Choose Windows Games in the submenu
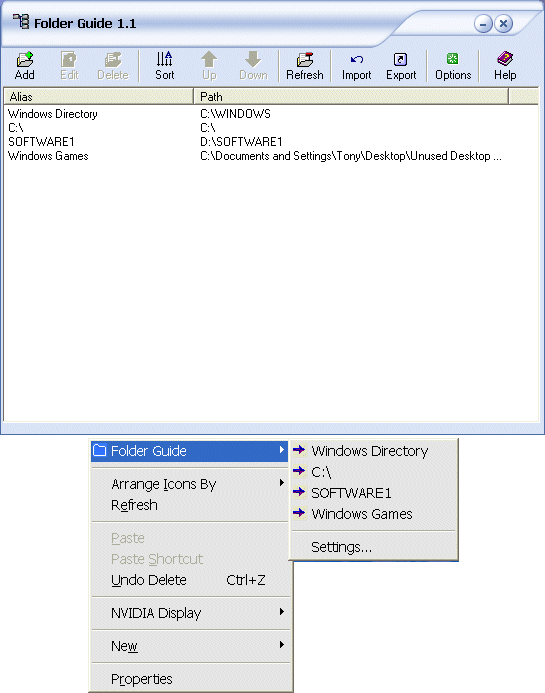The image size is (545, 693). tap(373, 514)
